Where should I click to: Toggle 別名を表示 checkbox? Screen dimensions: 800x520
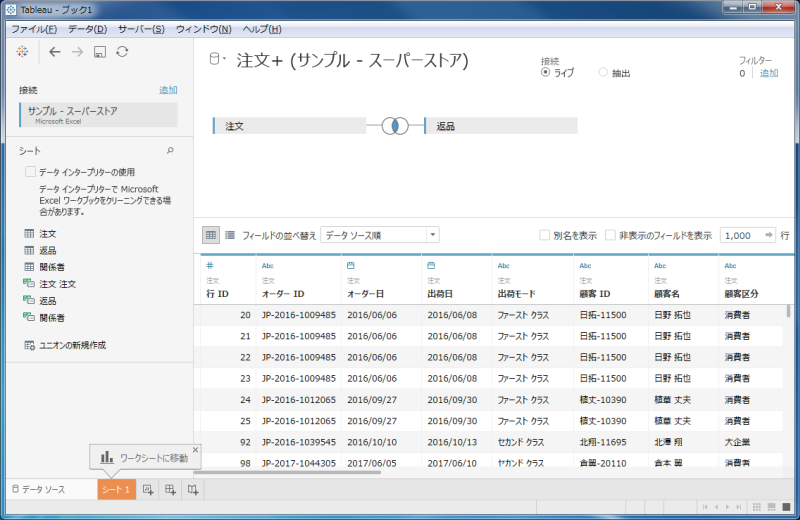pos(544,235)
